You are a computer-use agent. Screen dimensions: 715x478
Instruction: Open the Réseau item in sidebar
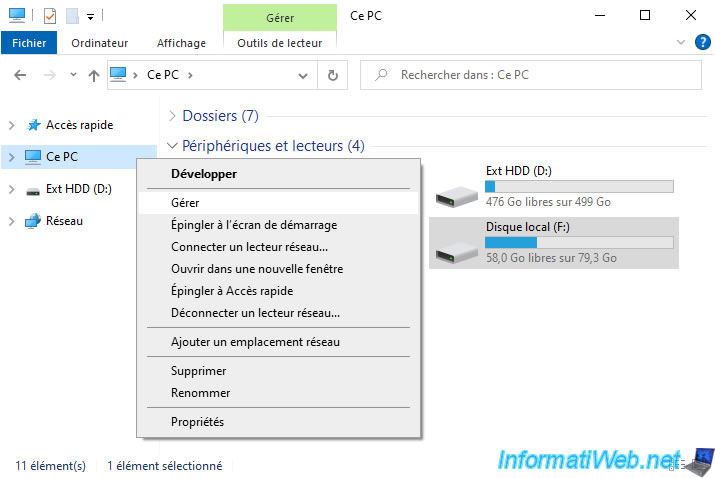coord(64,221)
